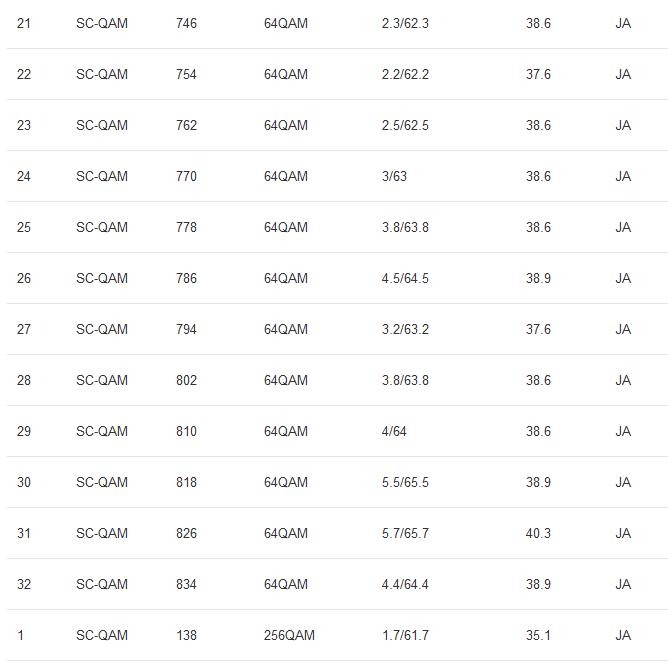Select the 256QAM modulation cell
Image resolution: width=668 pixels, height=669 pixels.
point(289,635)
